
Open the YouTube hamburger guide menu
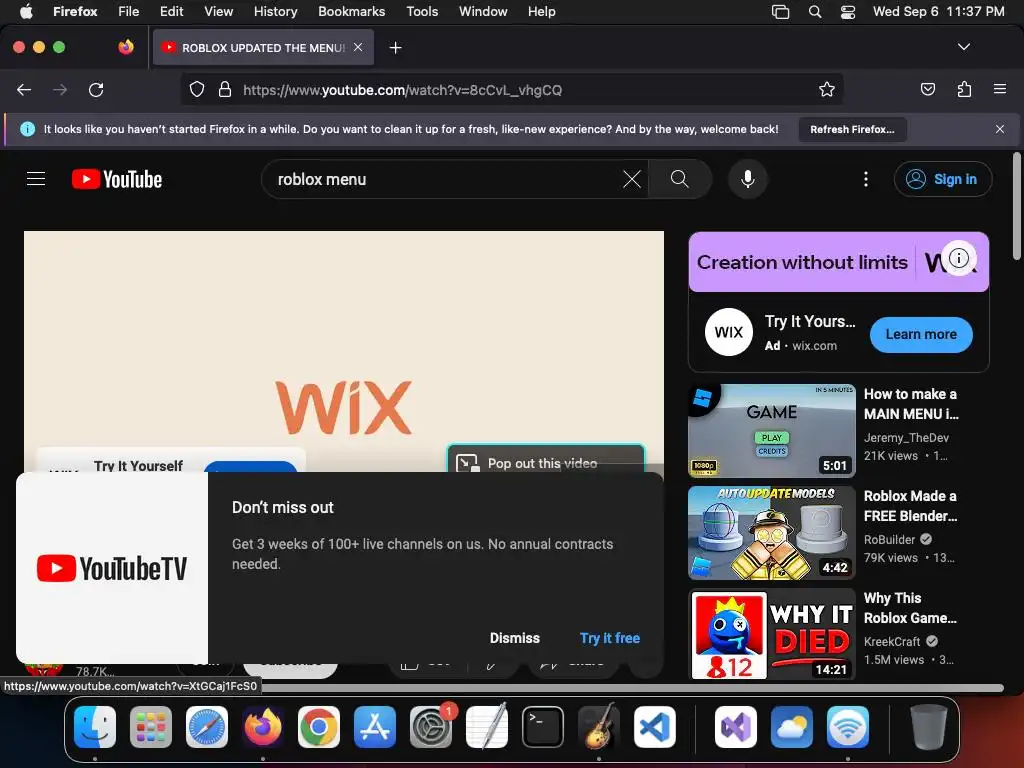[36, 179]
